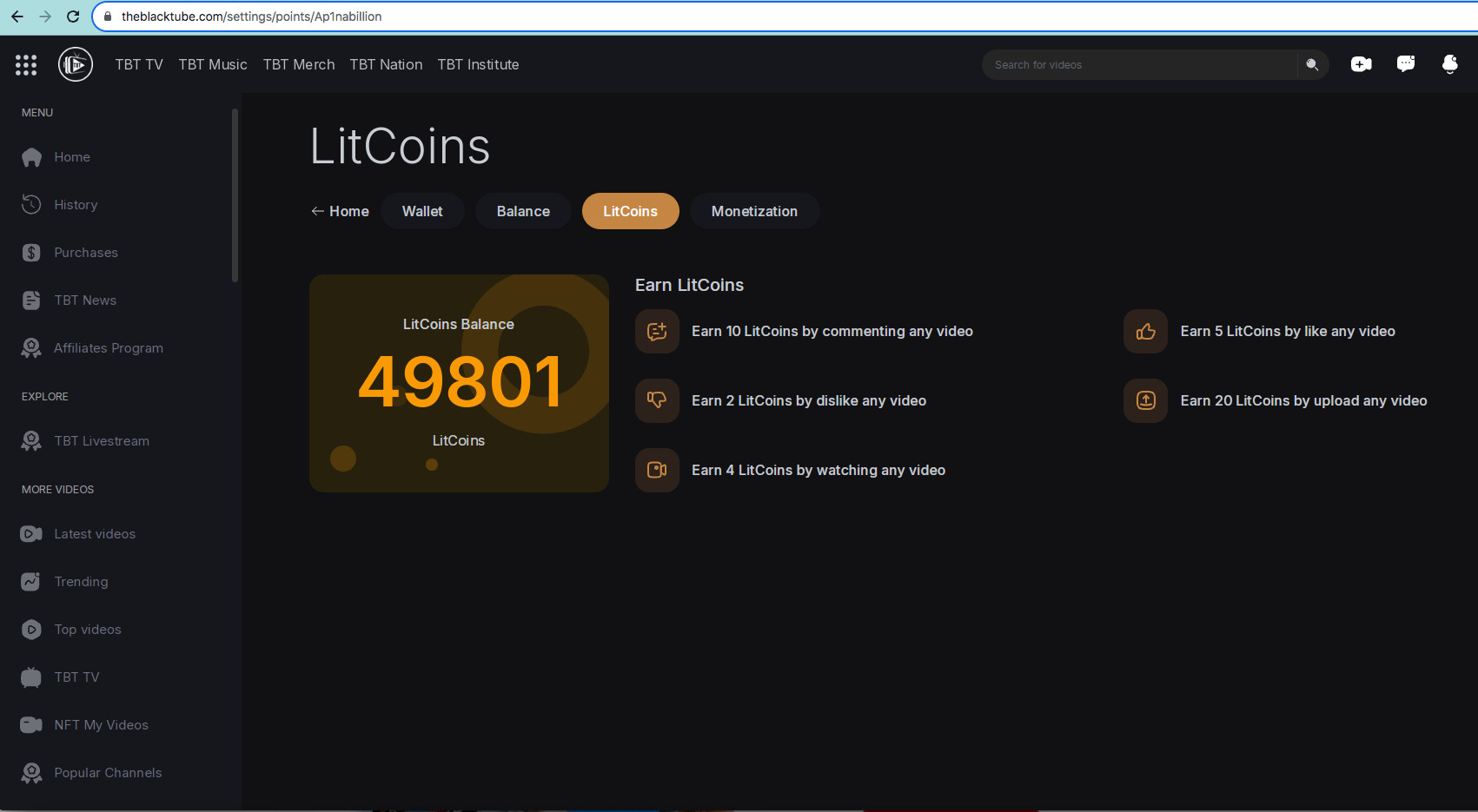
Task: Click the browser back arrow
Action: pos(17,17)
